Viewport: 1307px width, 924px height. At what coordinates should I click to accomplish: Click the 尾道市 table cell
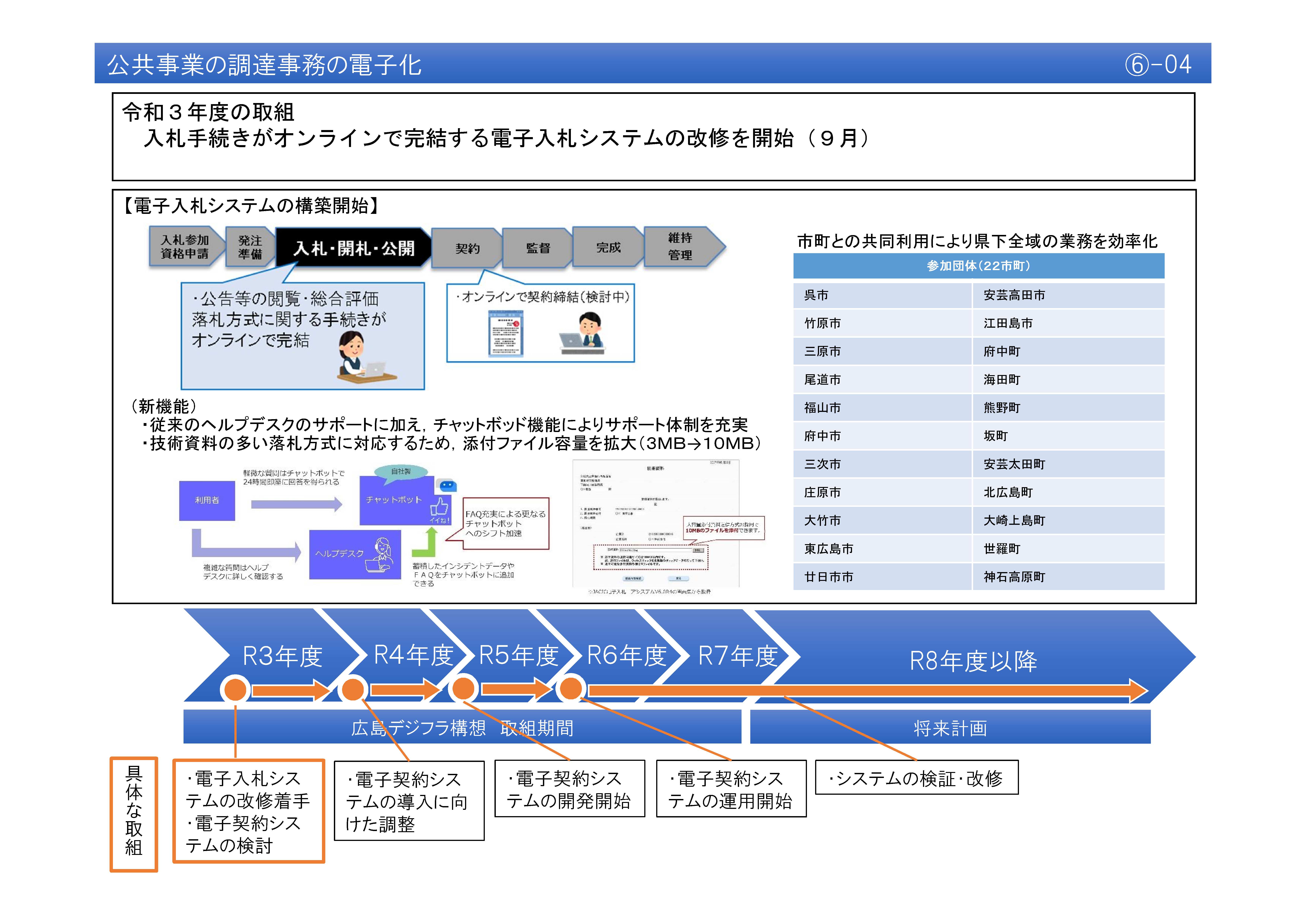(882, 380)
